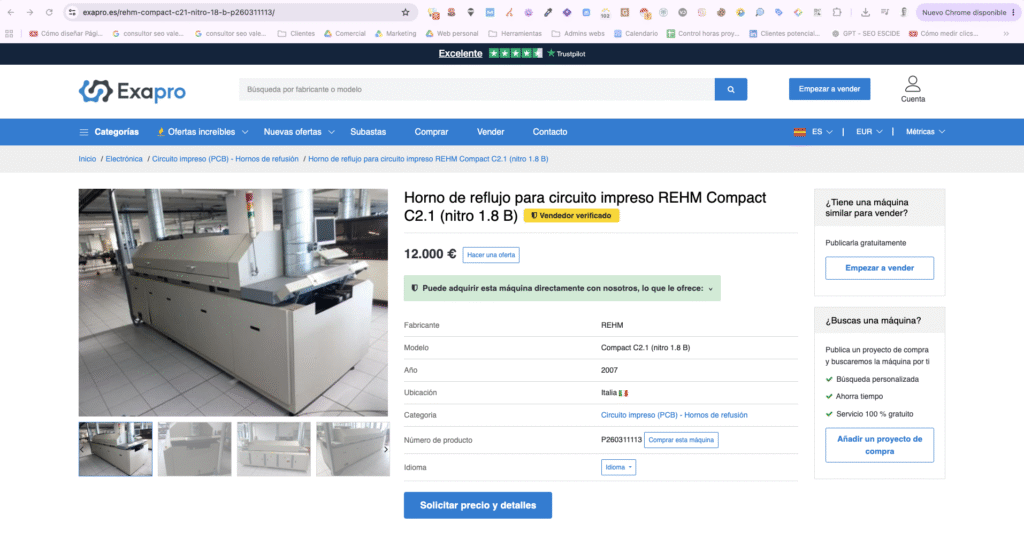
Task: Expand the green direct purchase benefits banner
Action: [562, 288]
